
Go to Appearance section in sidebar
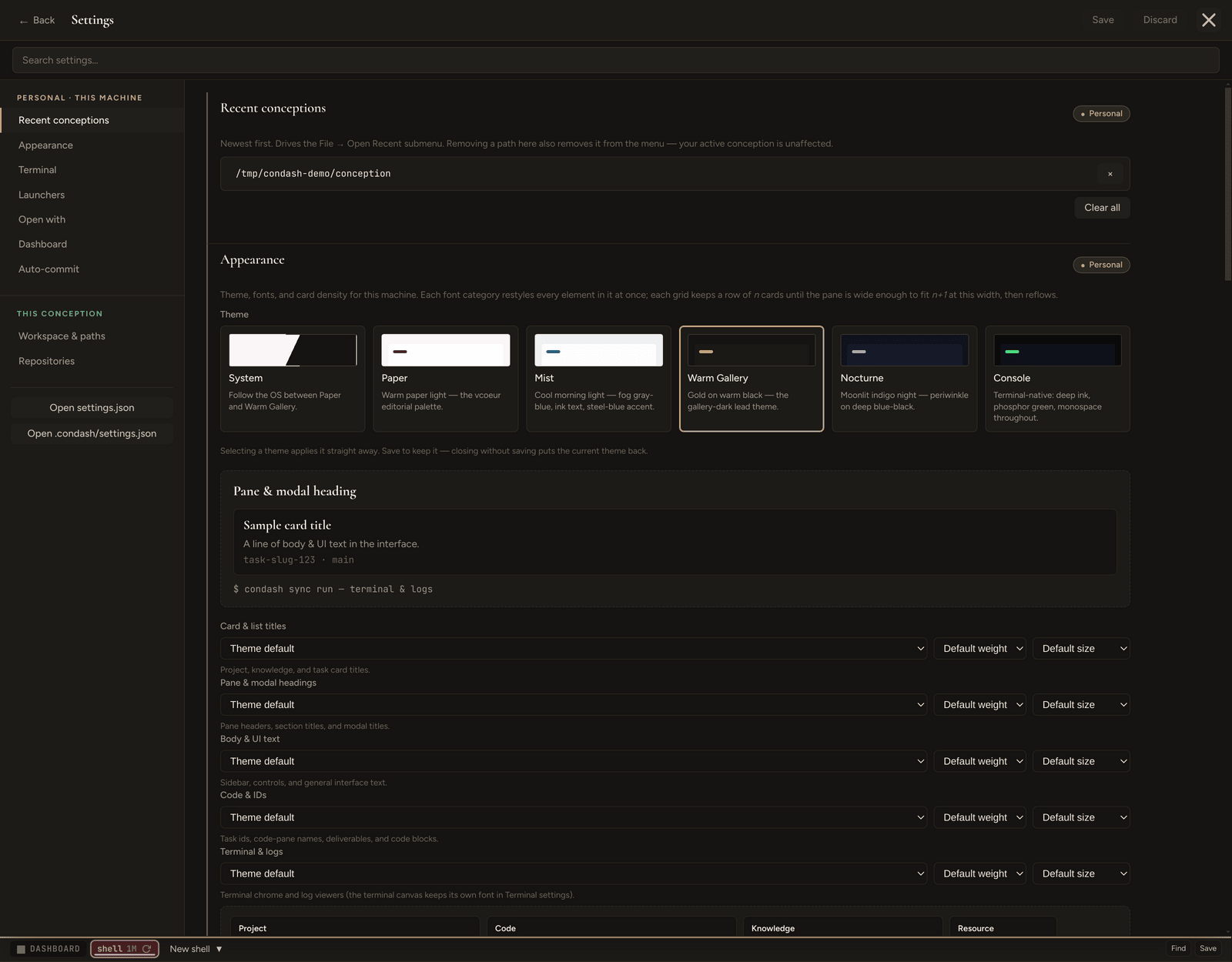92,145
